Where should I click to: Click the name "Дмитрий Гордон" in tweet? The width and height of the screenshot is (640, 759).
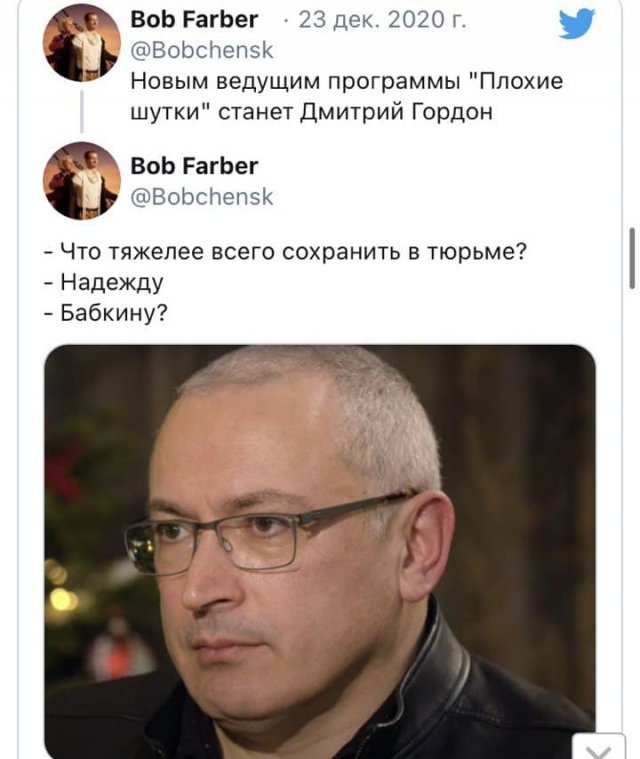click(x=396, y=112)
